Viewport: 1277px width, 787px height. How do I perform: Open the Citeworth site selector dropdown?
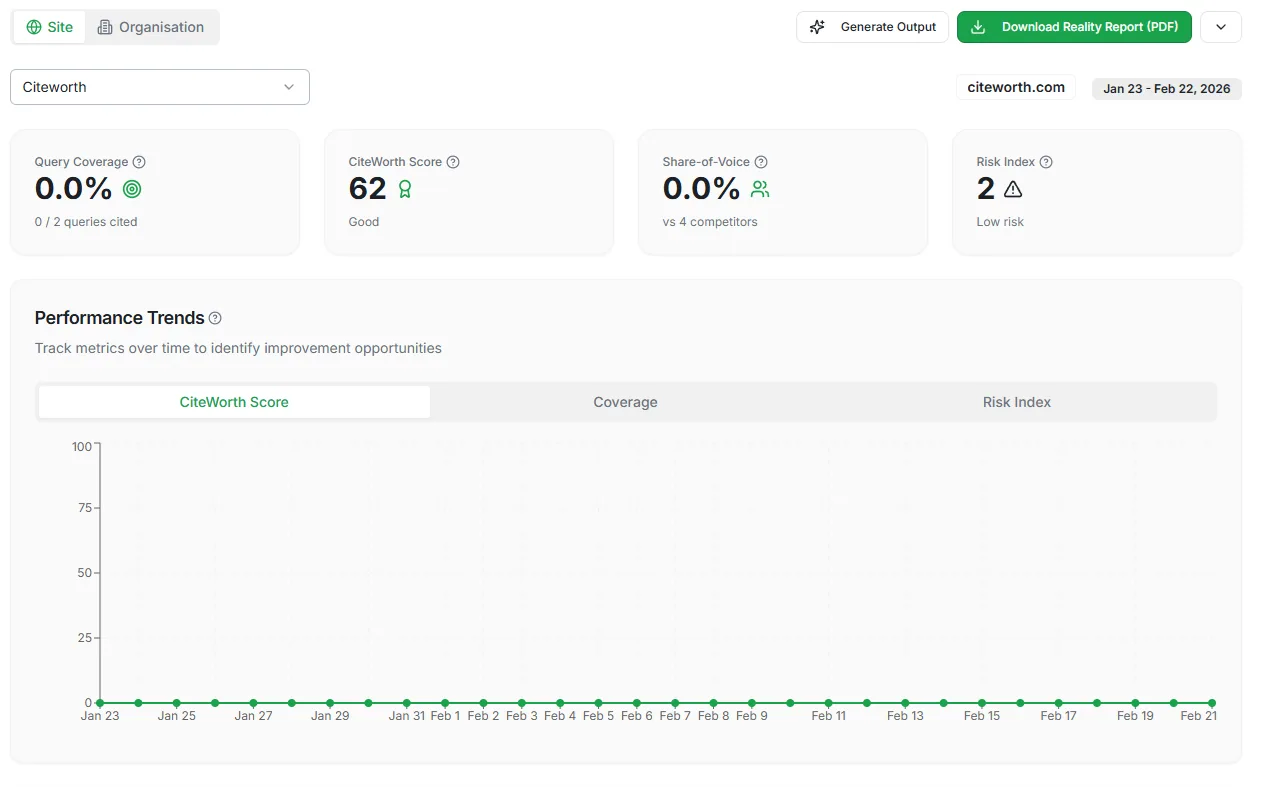click(160, 87)
